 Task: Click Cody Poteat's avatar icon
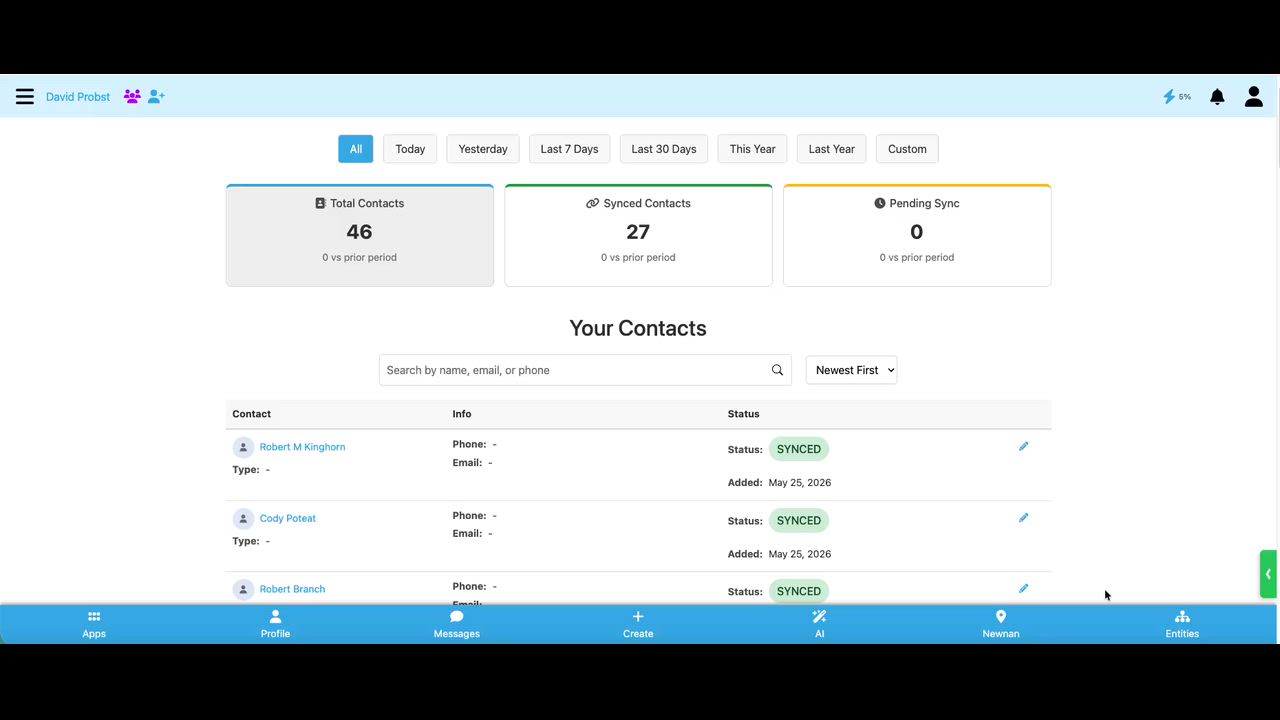click(242, 518)
